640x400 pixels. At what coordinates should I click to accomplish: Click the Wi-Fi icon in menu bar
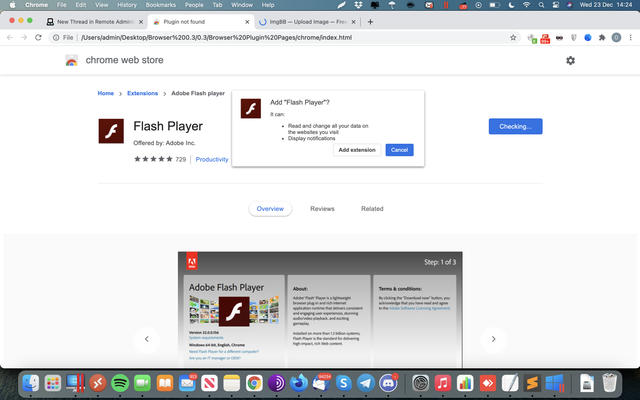click(x=527, y=5)
